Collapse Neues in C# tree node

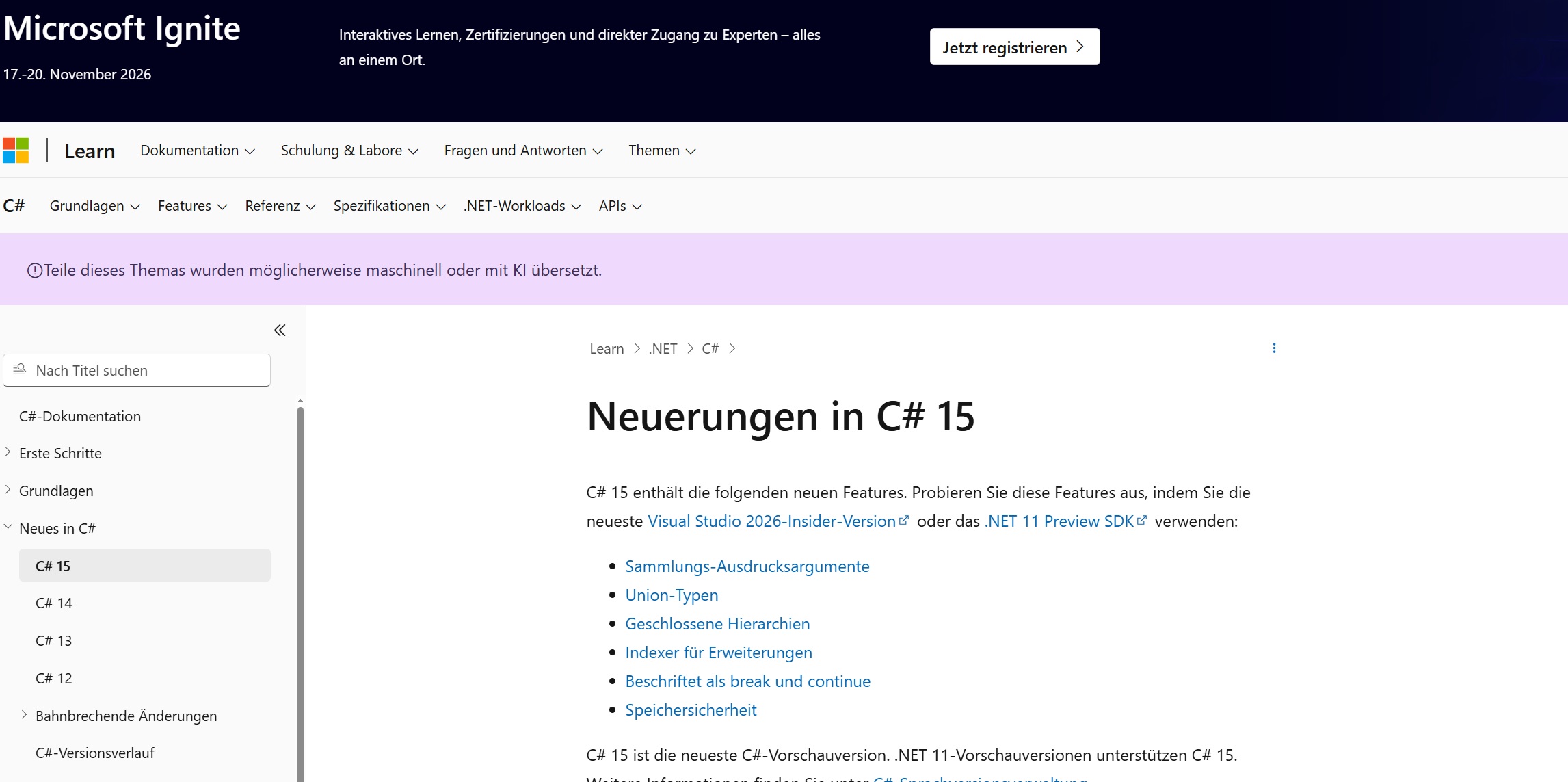click(8, 527)
